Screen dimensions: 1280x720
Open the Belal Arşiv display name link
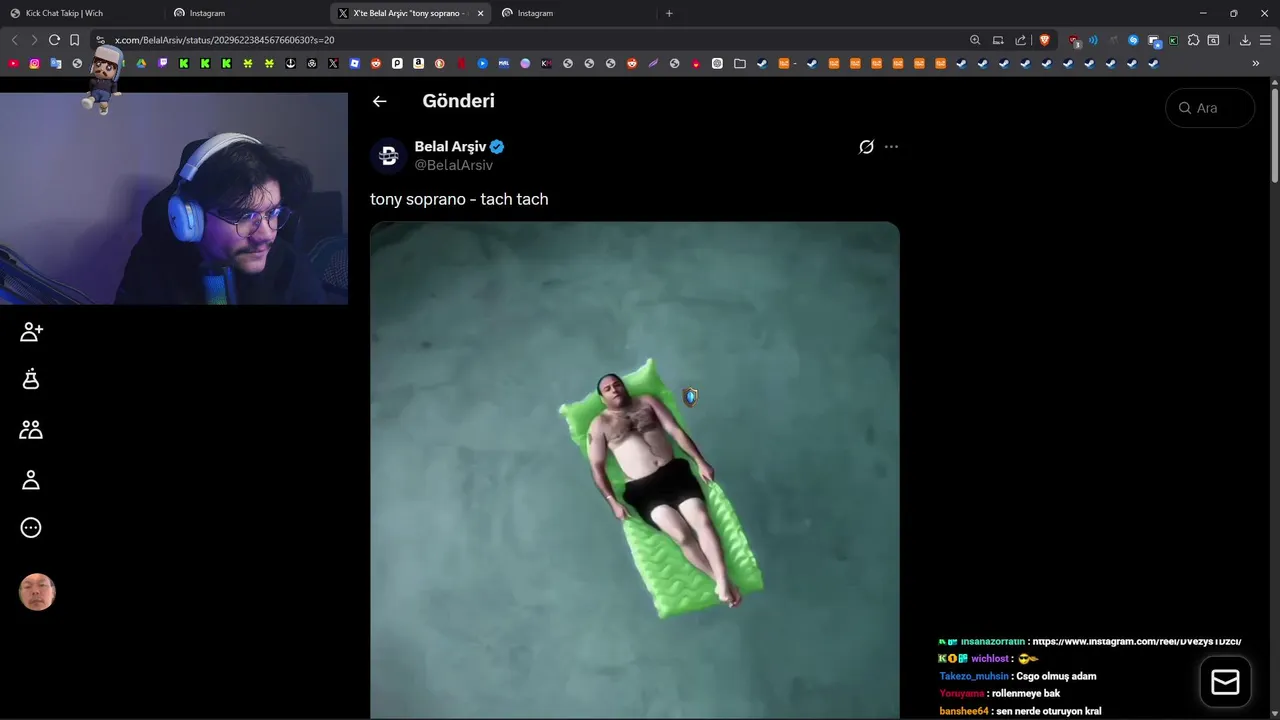click(450, 147)
